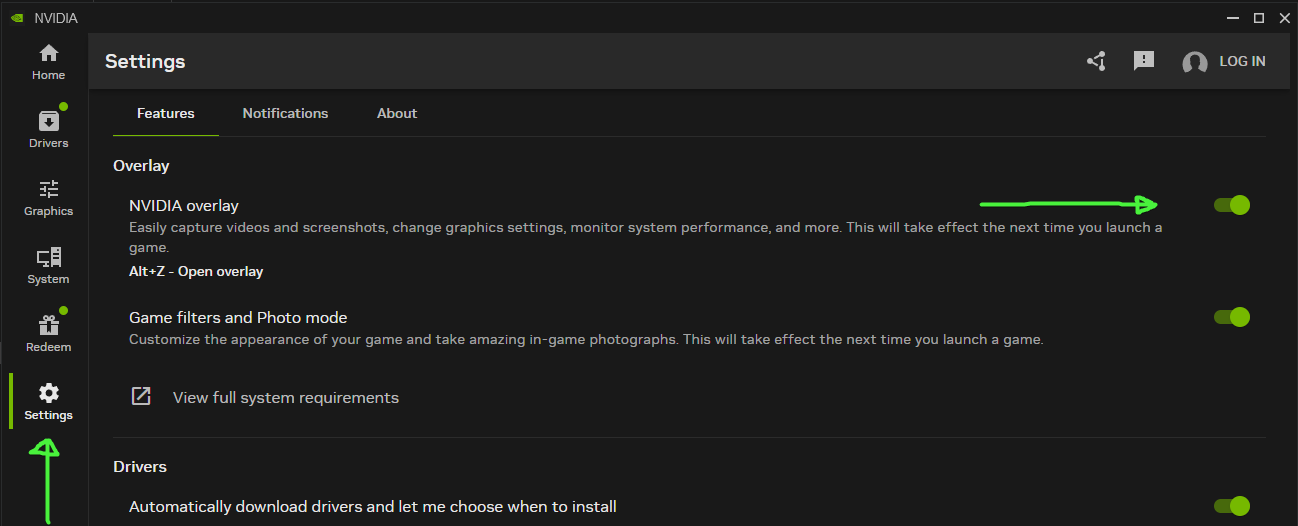Click the LOG IN button

tap(1242, 62)
